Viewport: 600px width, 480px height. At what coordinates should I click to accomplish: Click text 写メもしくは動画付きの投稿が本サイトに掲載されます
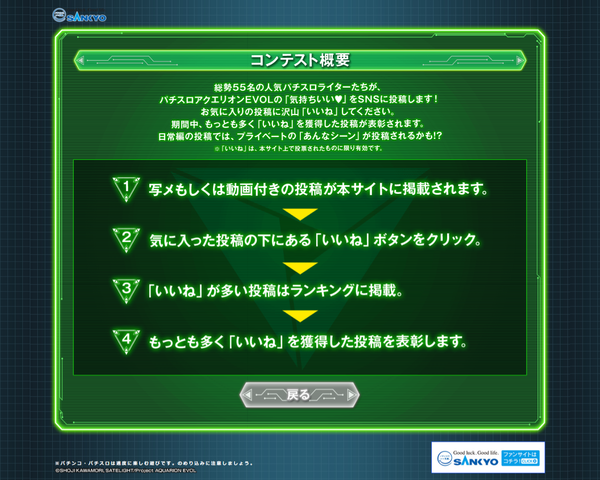(318, 189)
